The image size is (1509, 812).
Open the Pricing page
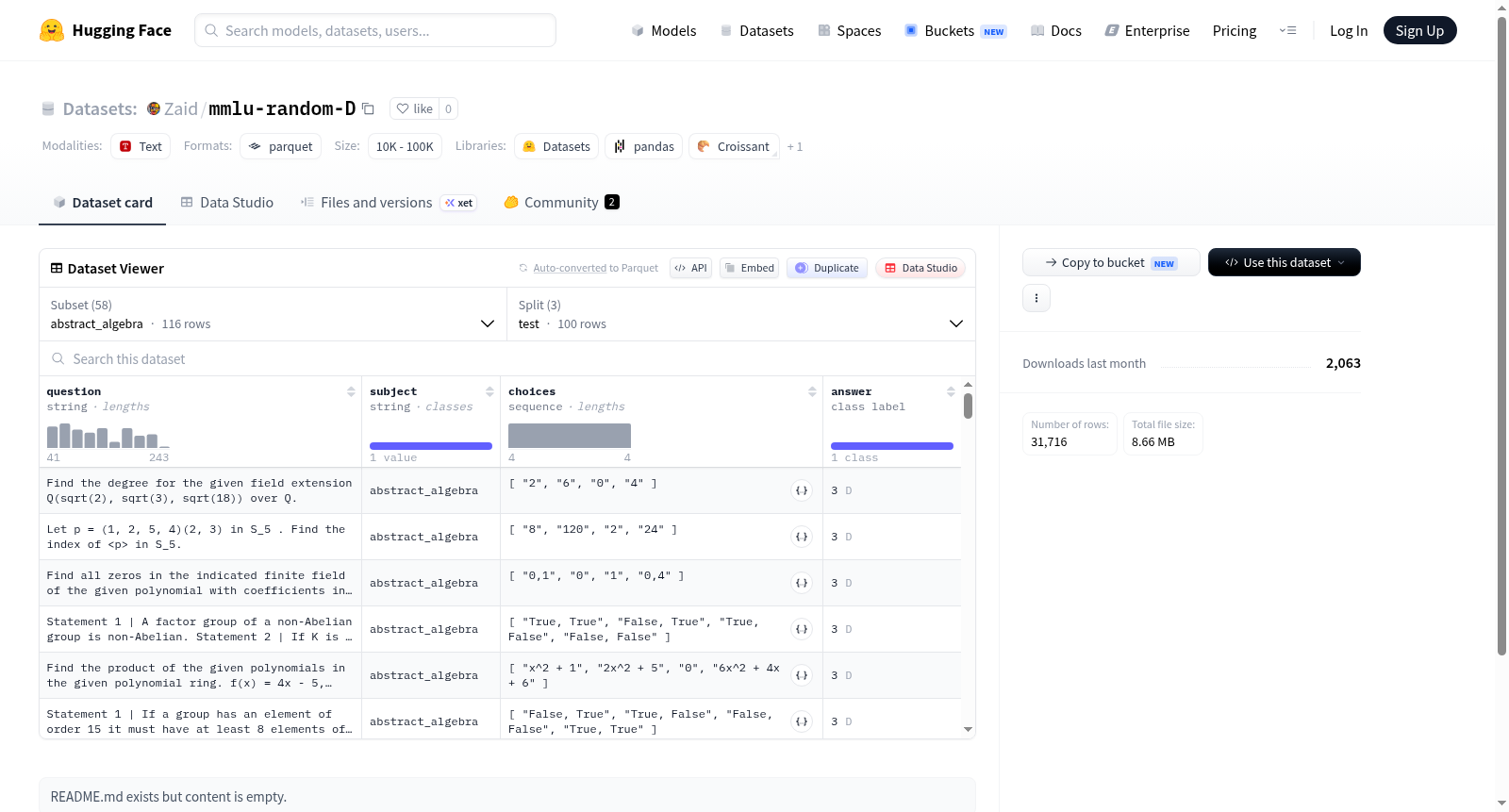(x=1235, y=30)
